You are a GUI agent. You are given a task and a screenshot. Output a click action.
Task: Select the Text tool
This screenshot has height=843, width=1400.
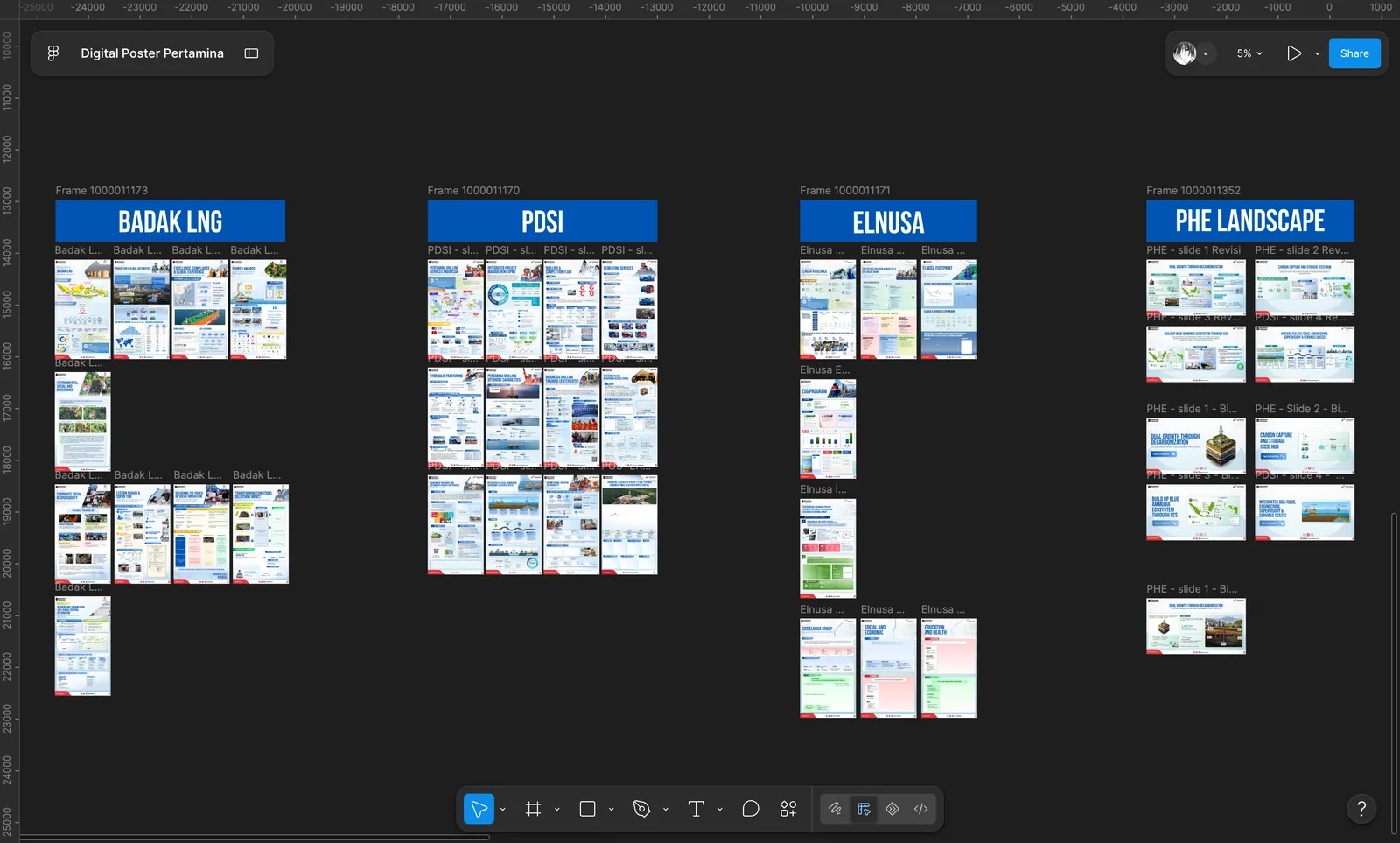[696, 809]
